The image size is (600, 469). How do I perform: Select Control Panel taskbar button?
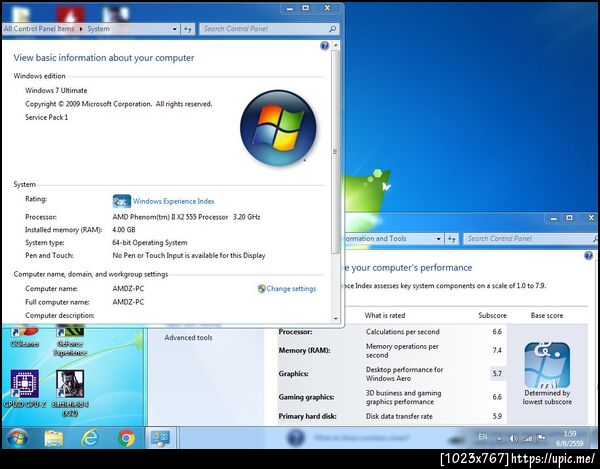click(x=160, y=438)
